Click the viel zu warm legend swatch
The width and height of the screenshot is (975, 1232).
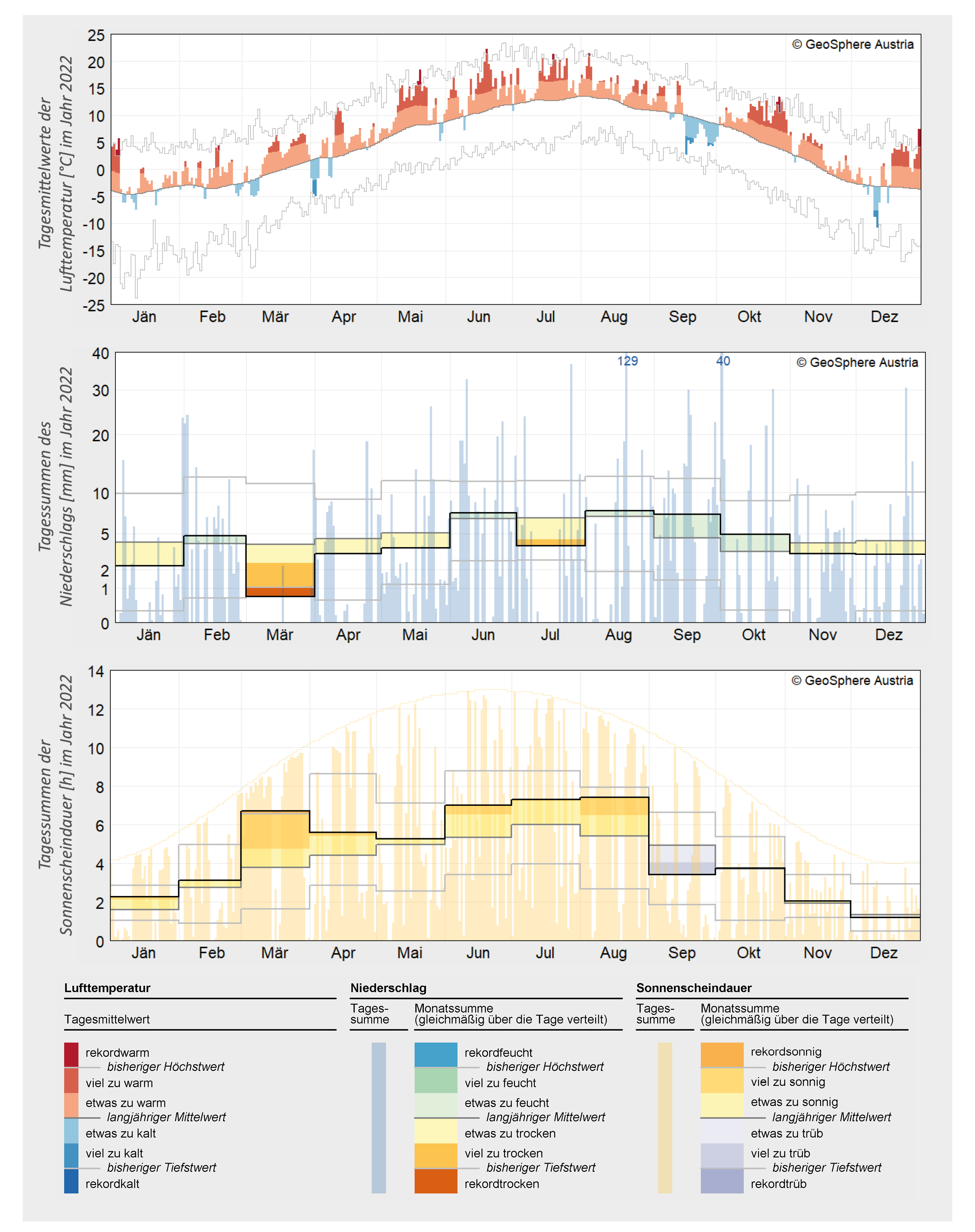(x=71, y=1080)
